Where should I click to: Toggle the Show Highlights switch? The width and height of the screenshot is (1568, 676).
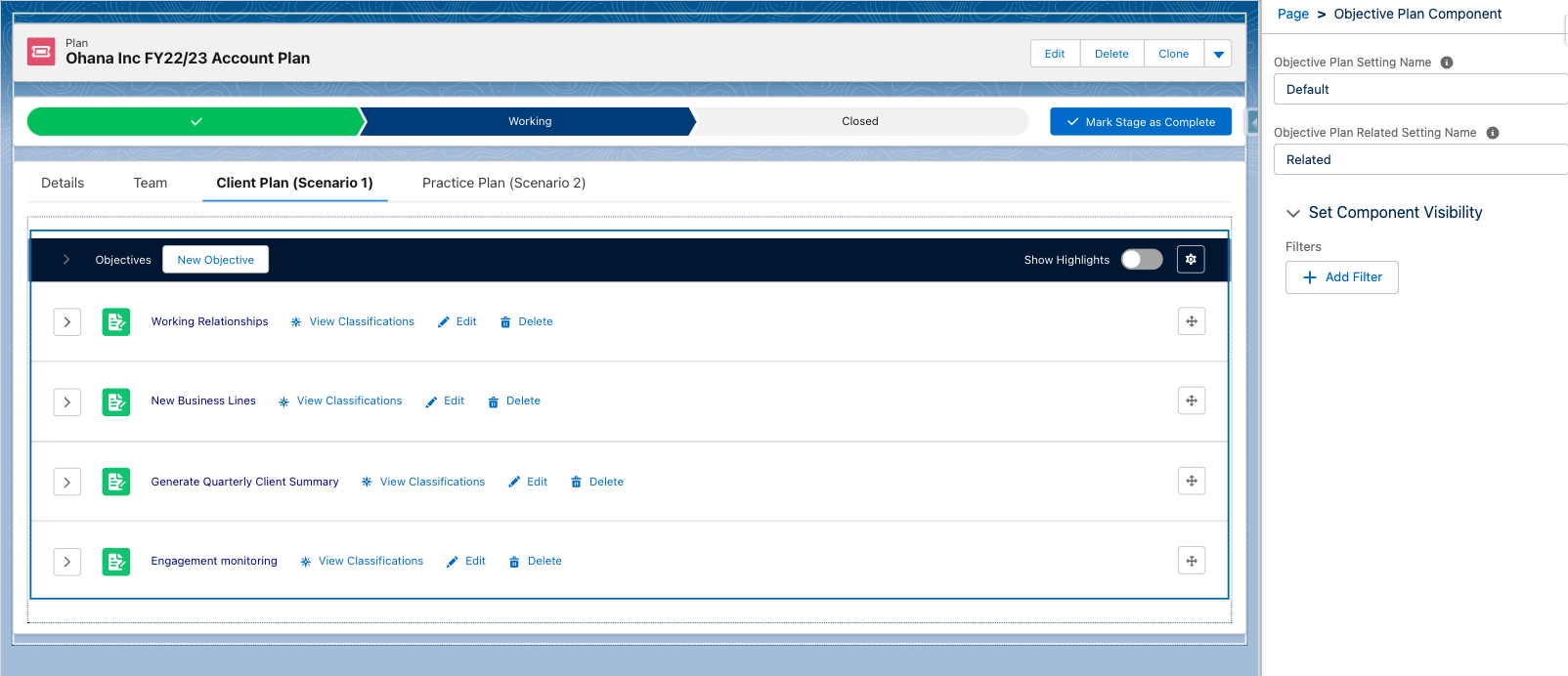click(1142, 259)
